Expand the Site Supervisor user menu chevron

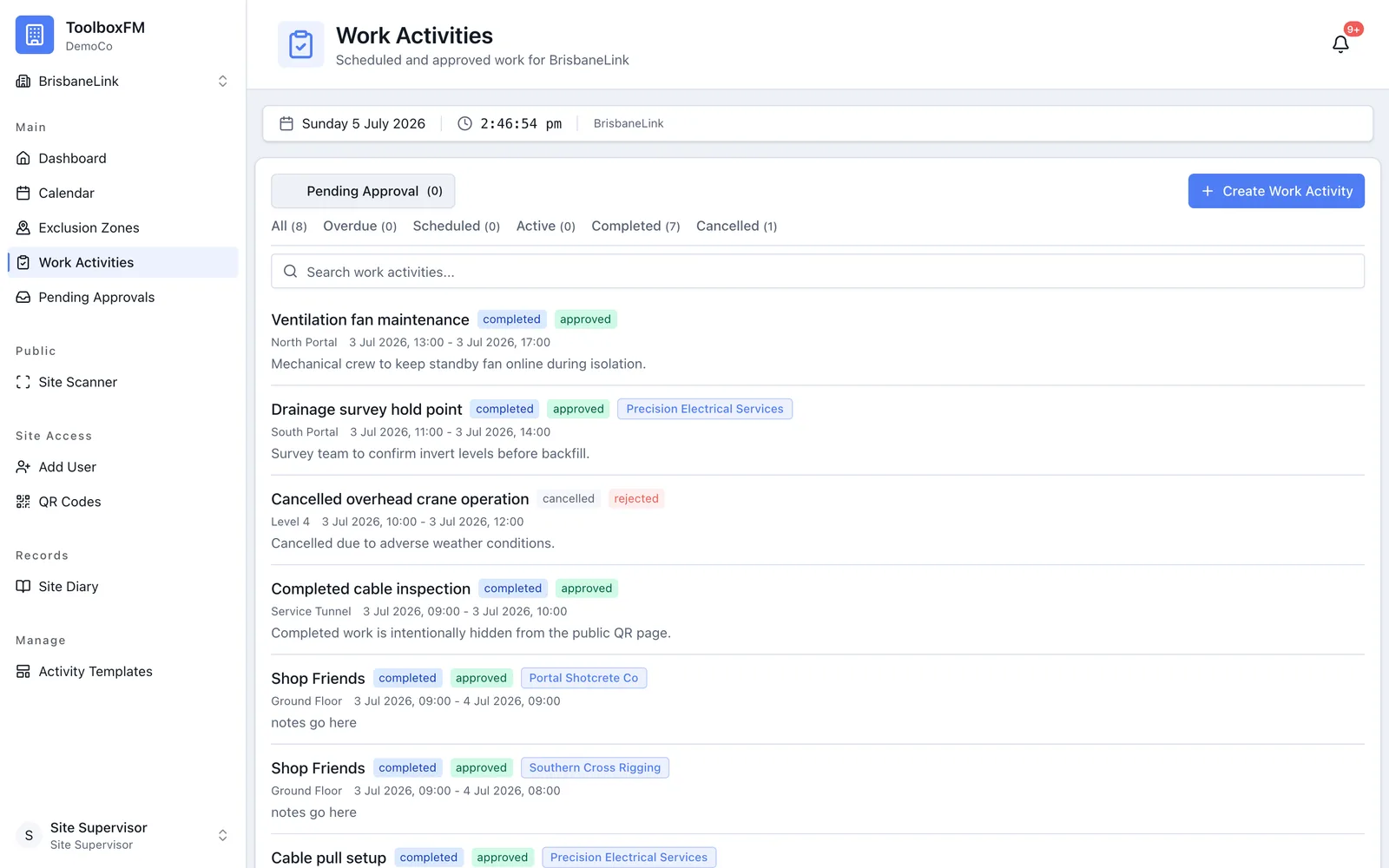222,835
